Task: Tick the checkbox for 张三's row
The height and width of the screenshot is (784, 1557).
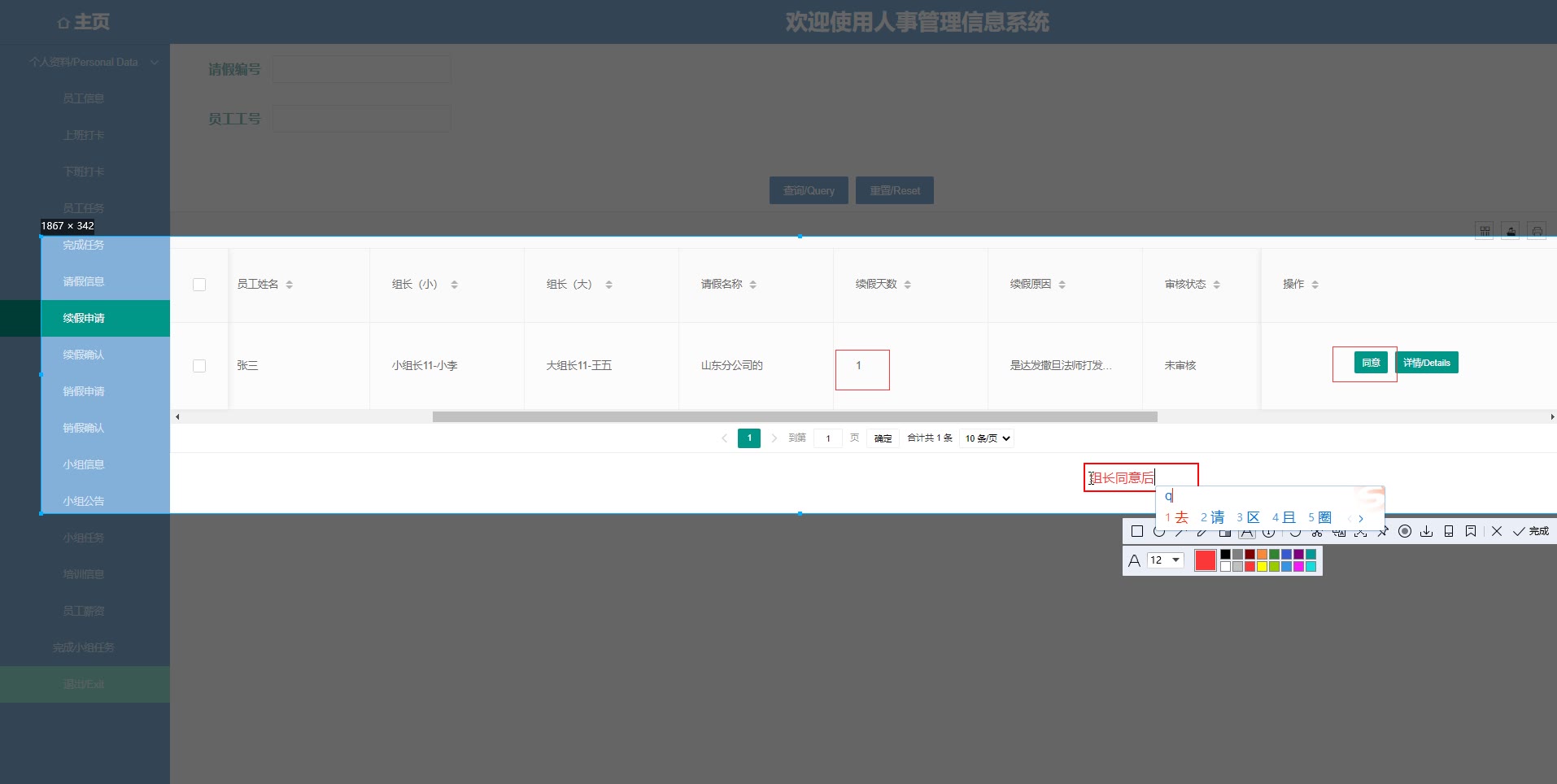Action: pos(199,366)
